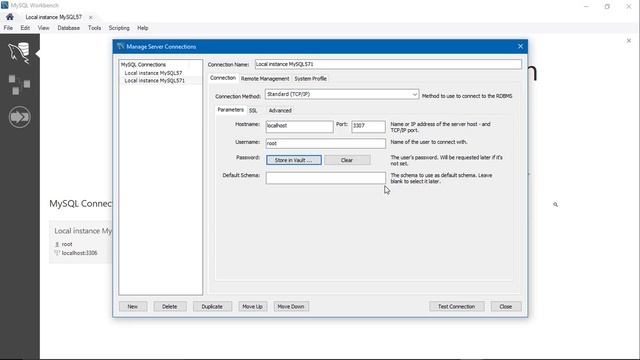Close the Local instance MySQL57 tab

91,17
